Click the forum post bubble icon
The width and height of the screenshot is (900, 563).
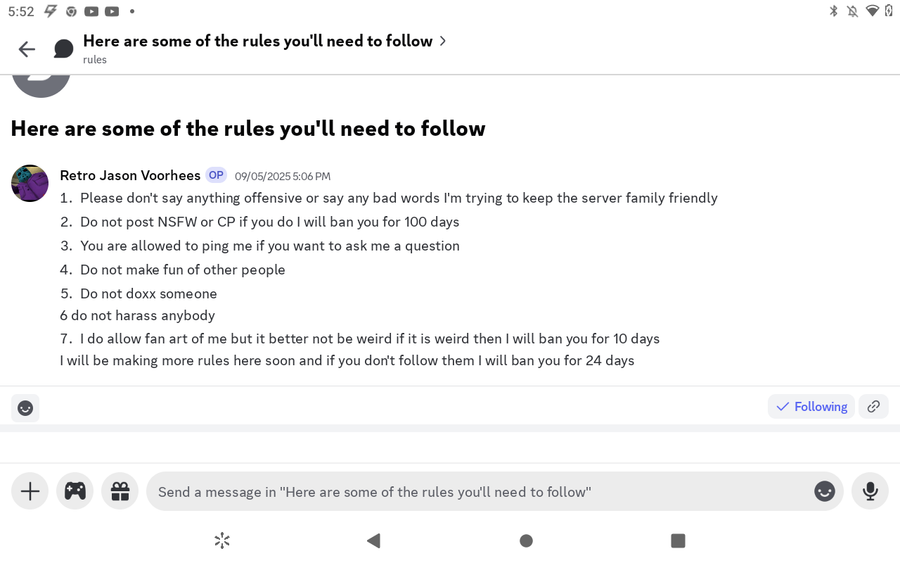pos(63,49)
